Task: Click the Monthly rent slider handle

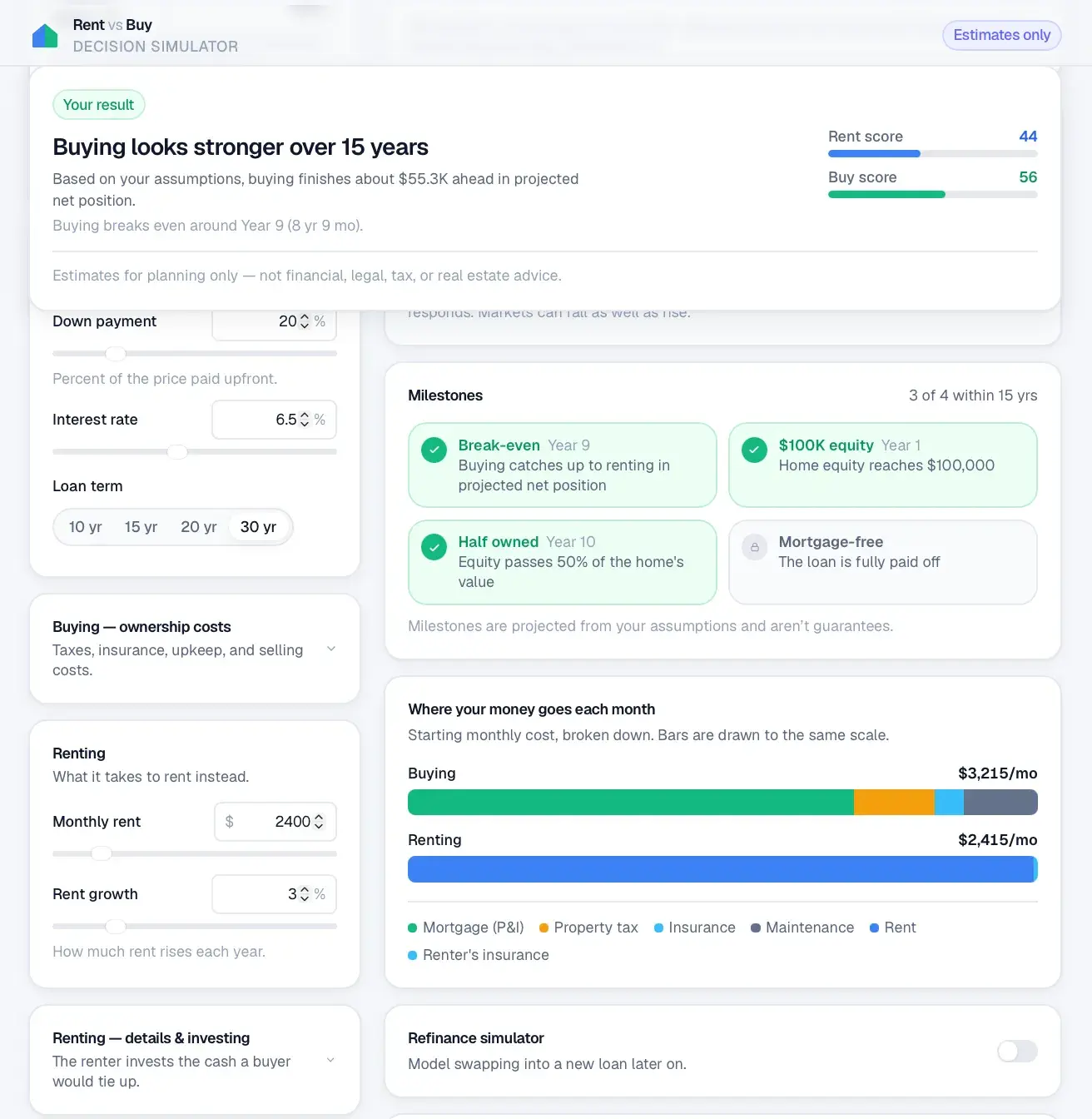Action: (102, 854)
